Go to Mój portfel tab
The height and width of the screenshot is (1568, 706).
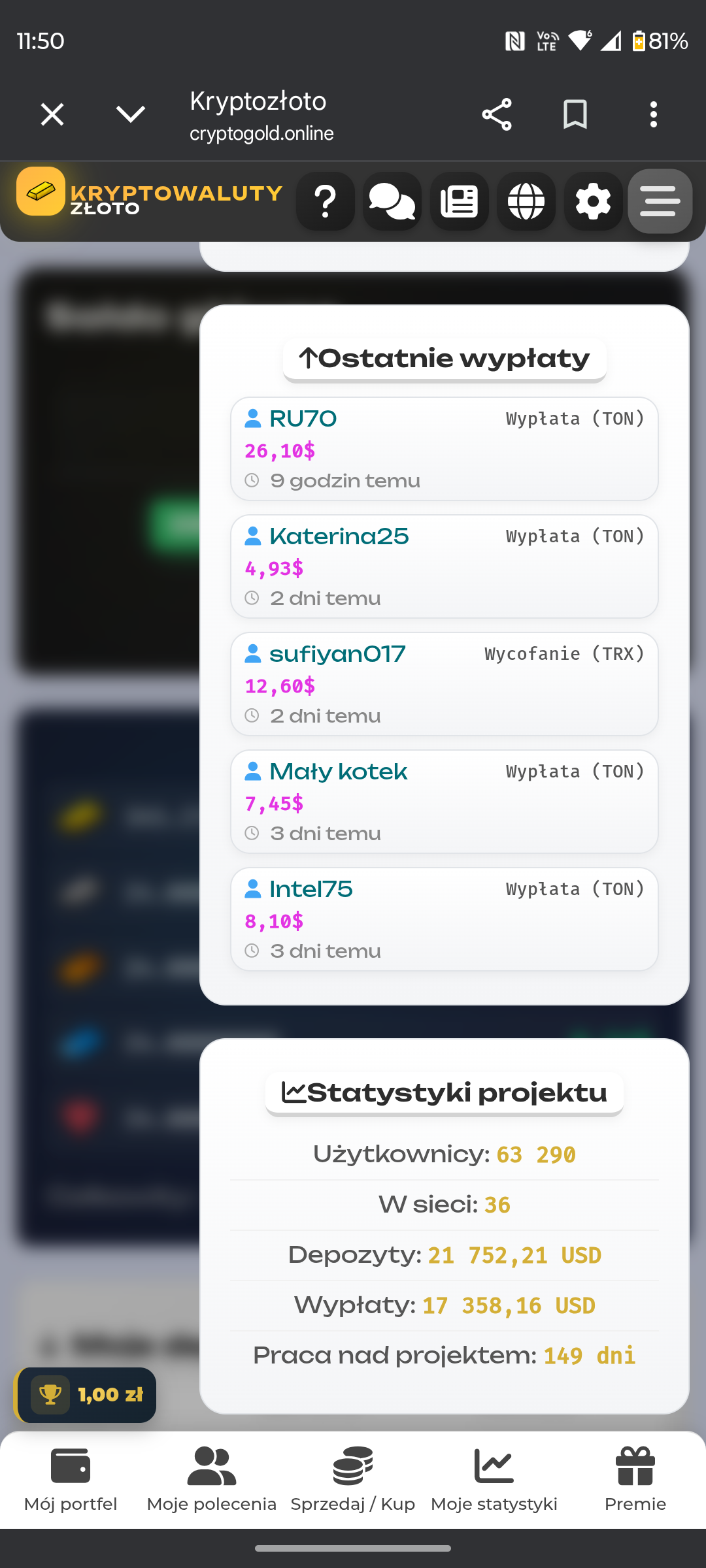pyautogui.click(x=71, y=1480)
